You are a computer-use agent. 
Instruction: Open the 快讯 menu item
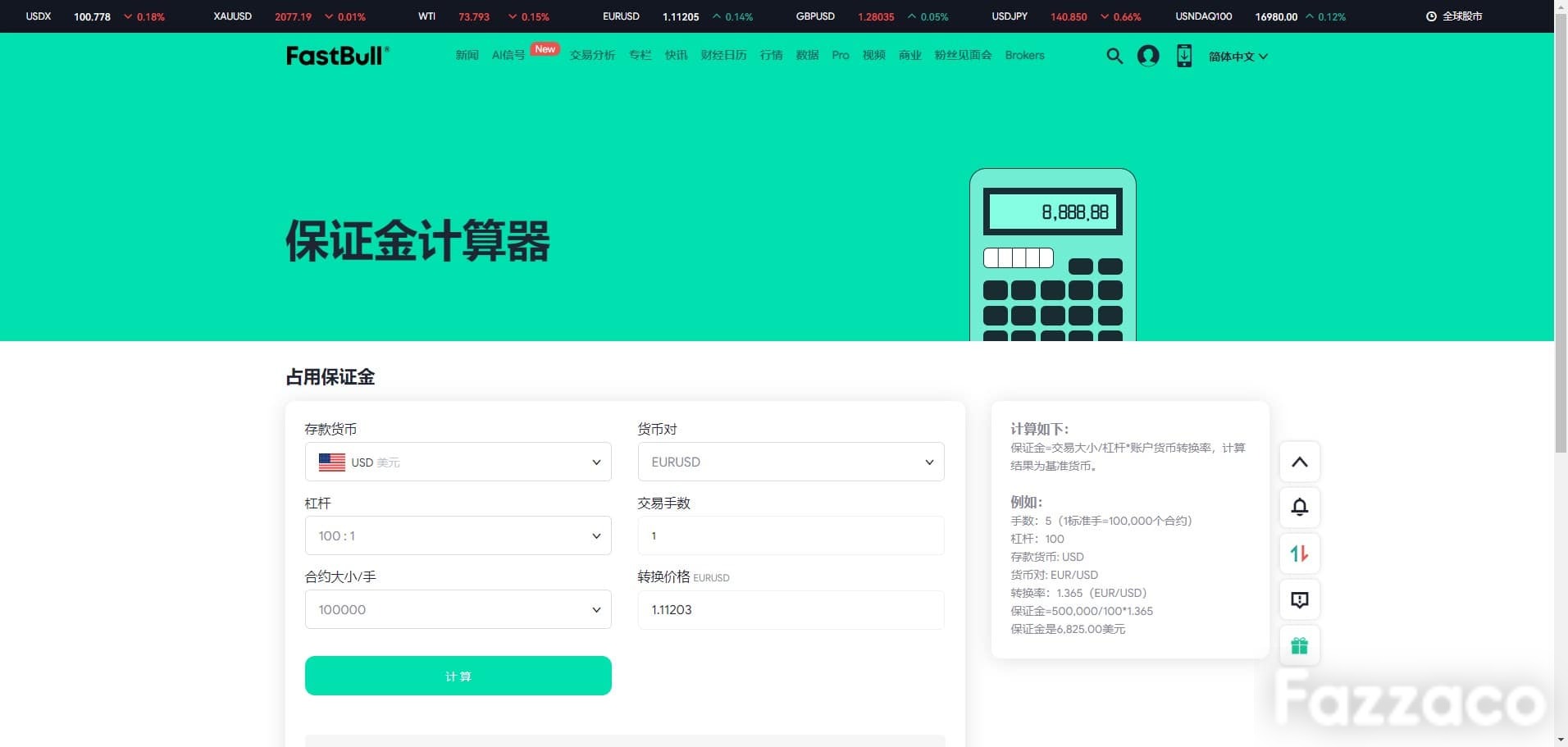click(676, 56)
